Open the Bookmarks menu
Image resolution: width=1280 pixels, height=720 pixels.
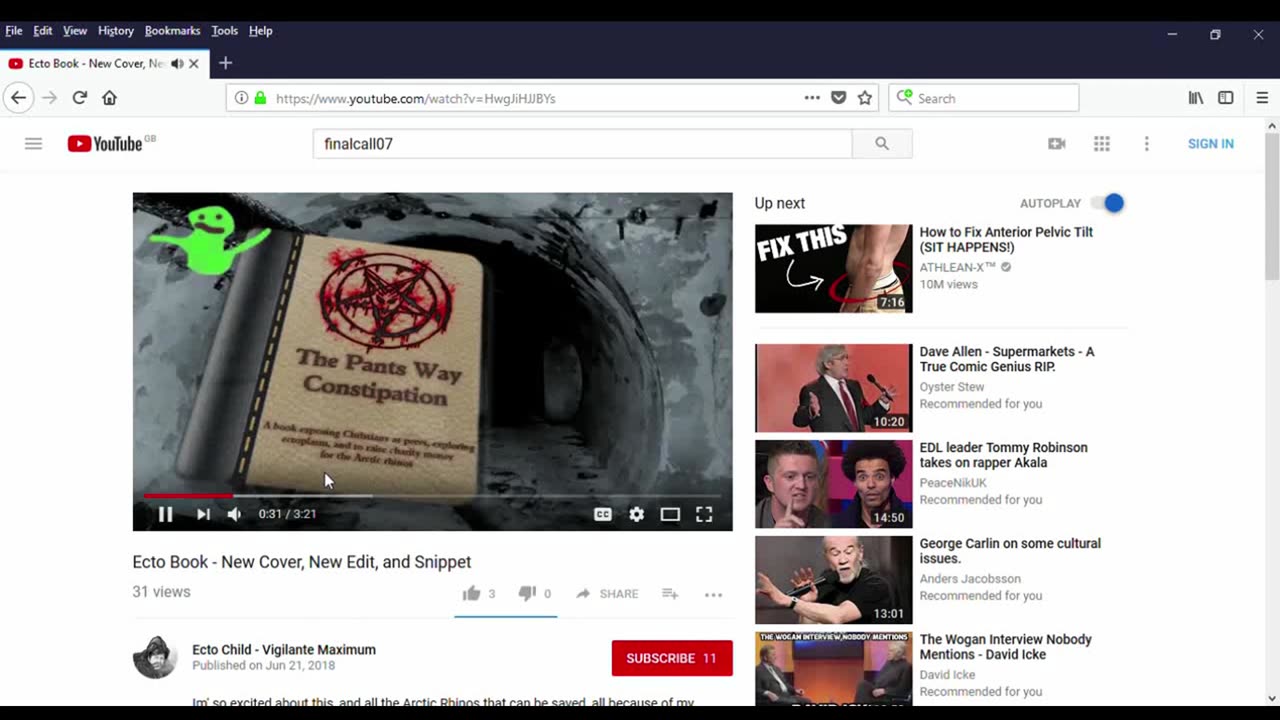click(x=172, y=31)
